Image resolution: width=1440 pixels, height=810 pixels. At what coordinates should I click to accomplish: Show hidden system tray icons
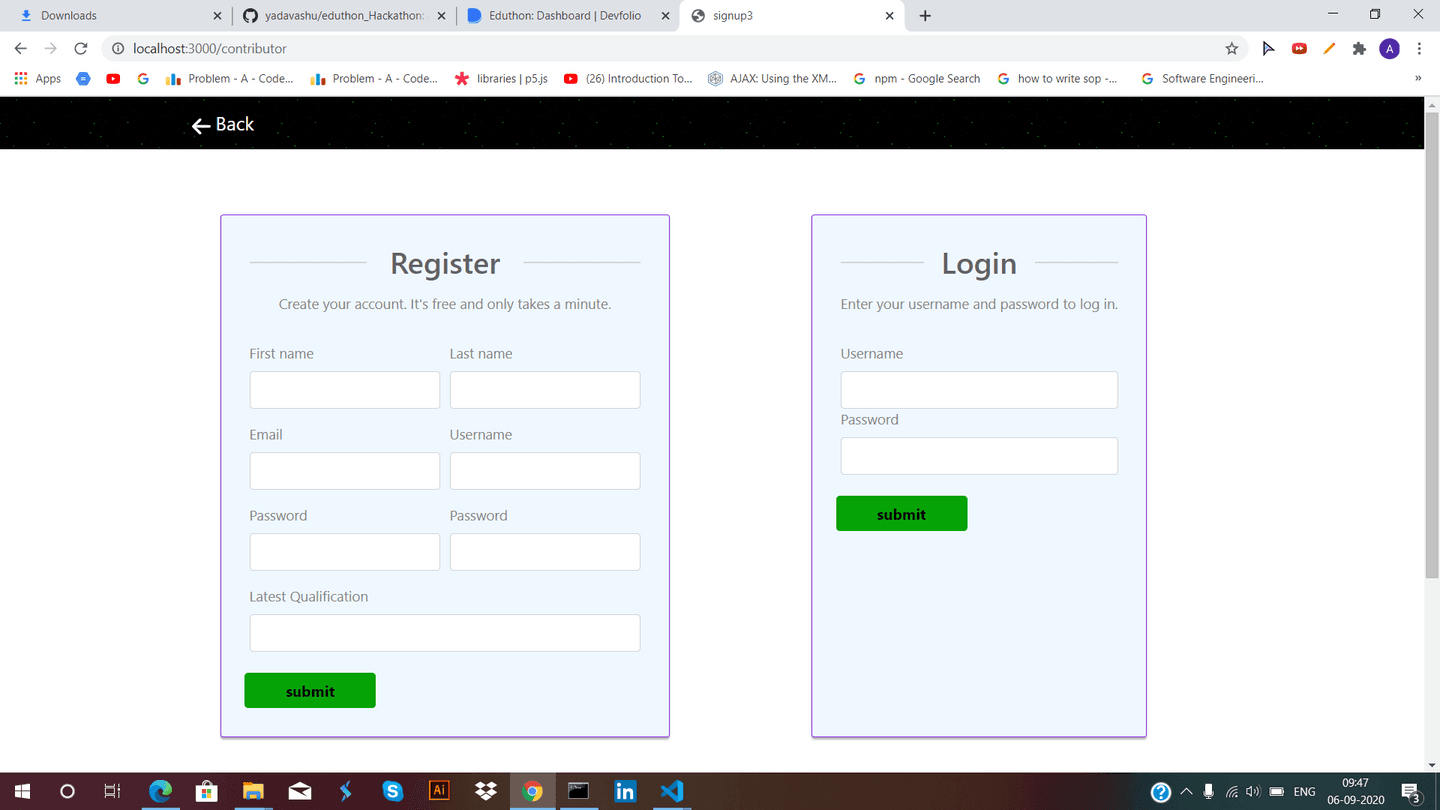click(1186, 792)
